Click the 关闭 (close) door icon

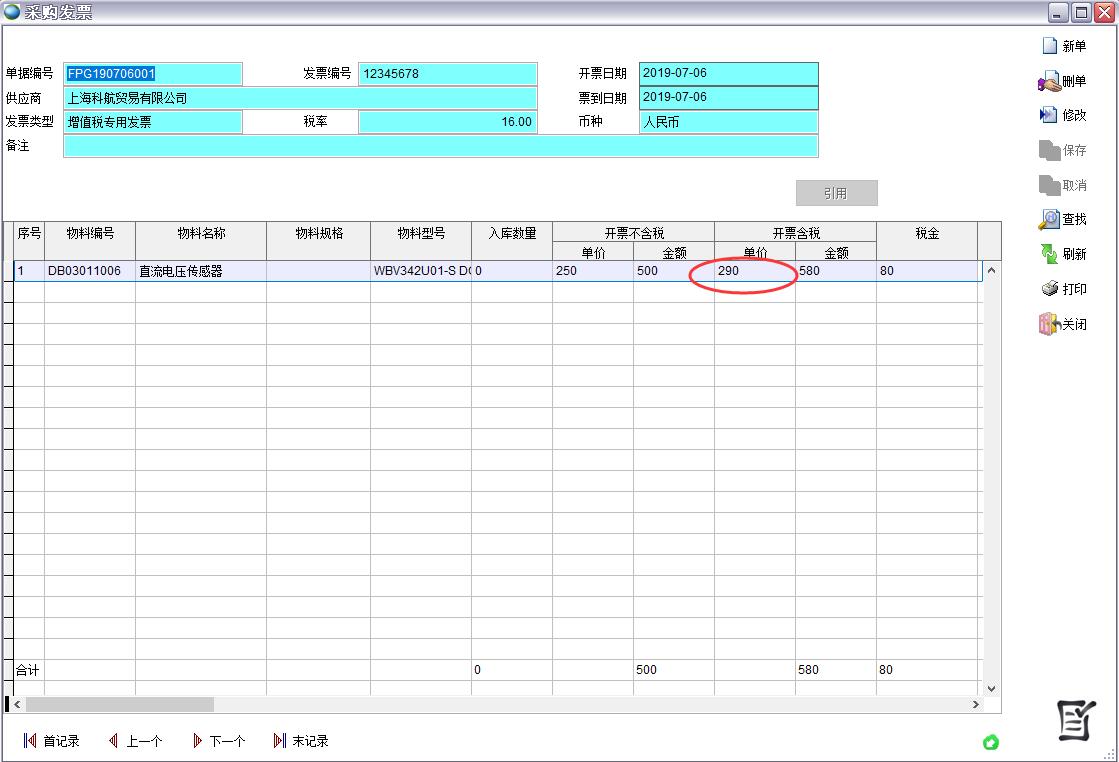(x=1049, y=324)
